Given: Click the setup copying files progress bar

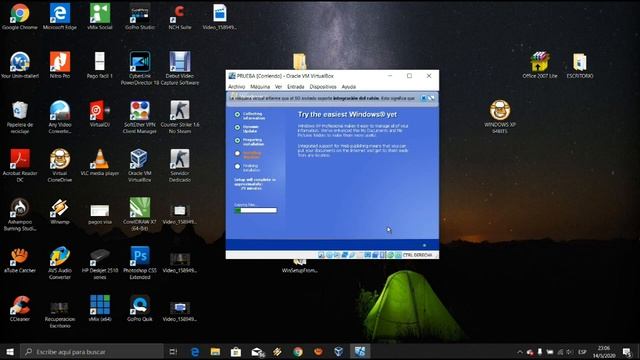Looking at the screenshot, I should 256,210.
